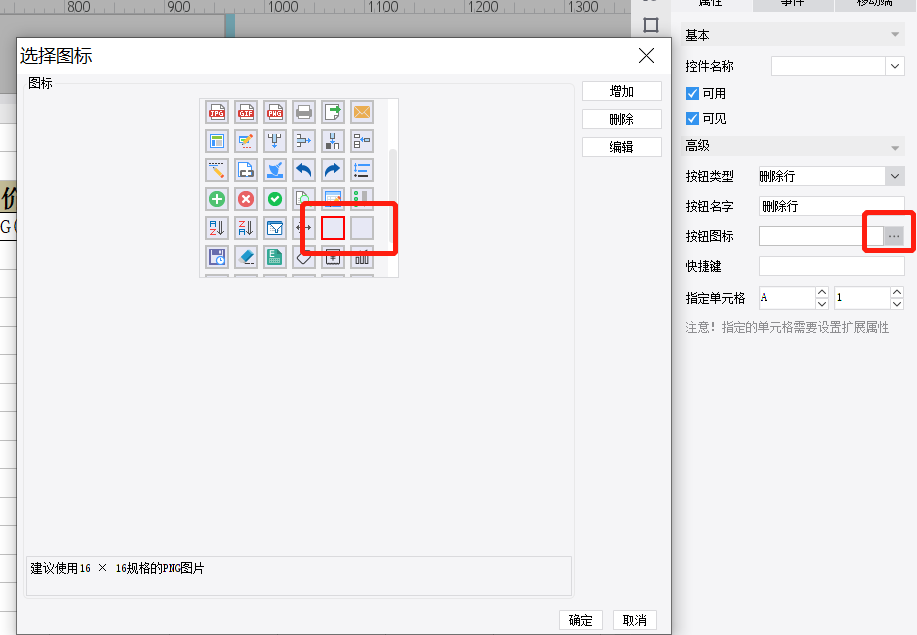This screenshot has width=917, height=635.
Task: Select the PNG export icon
Action: [x=275, y=112]
